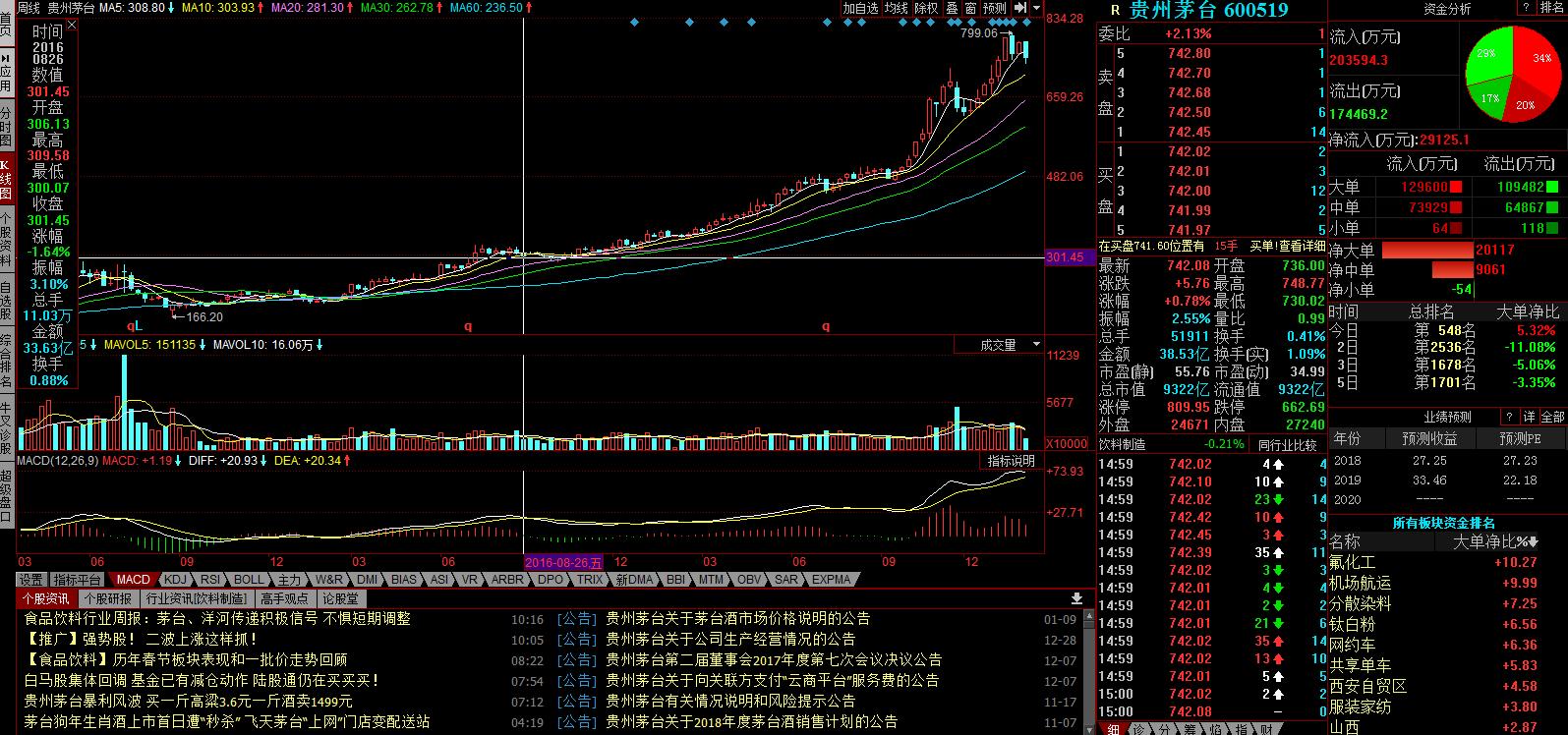Sort by 大单净比% column arrow
The image size is (1568, 735).
1534,542
